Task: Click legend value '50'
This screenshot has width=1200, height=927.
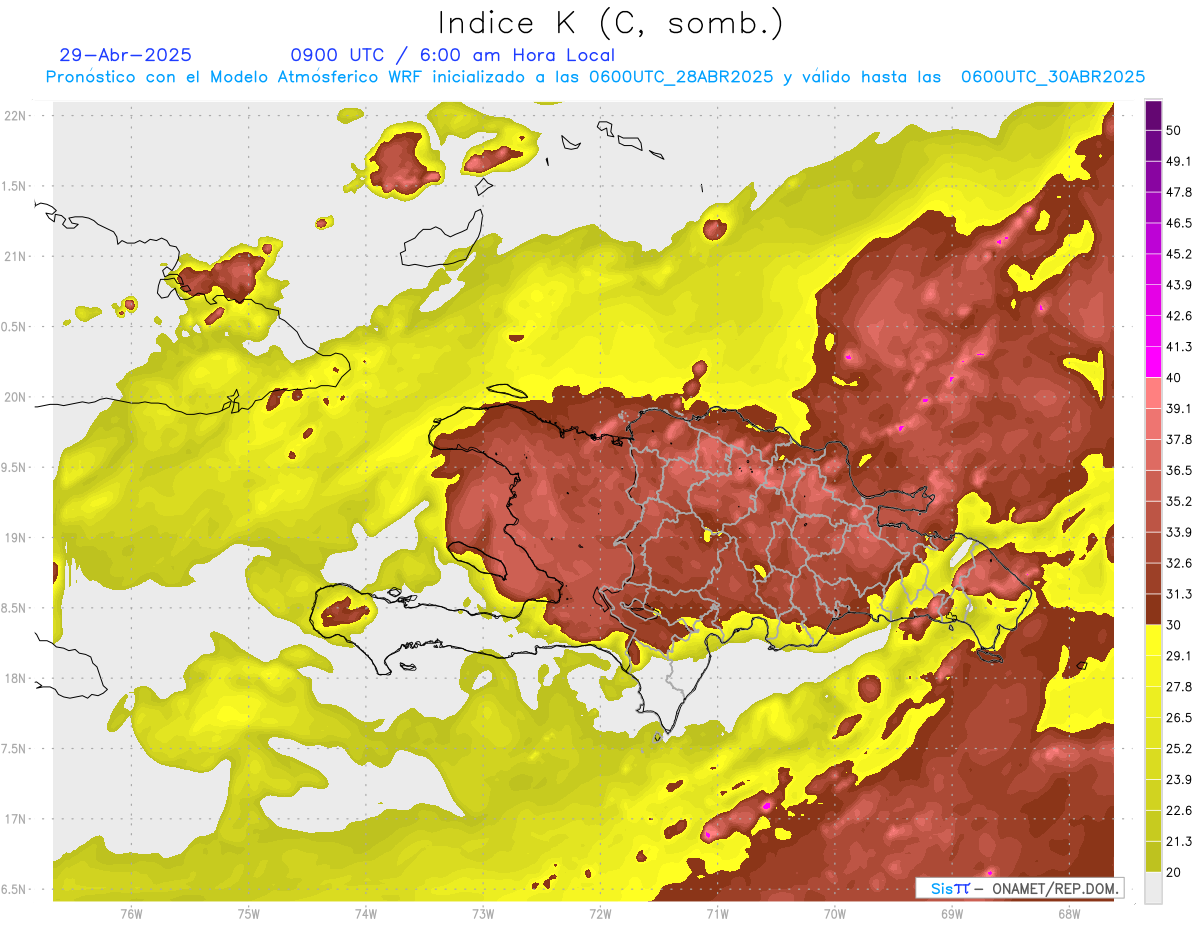Action: (1175, 131)
